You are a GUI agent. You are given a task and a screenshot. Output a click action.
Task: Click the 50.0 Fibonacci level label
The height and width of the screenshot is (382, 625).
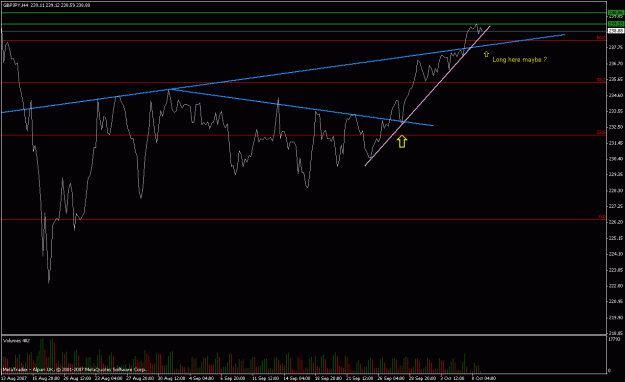pos(601,37)
